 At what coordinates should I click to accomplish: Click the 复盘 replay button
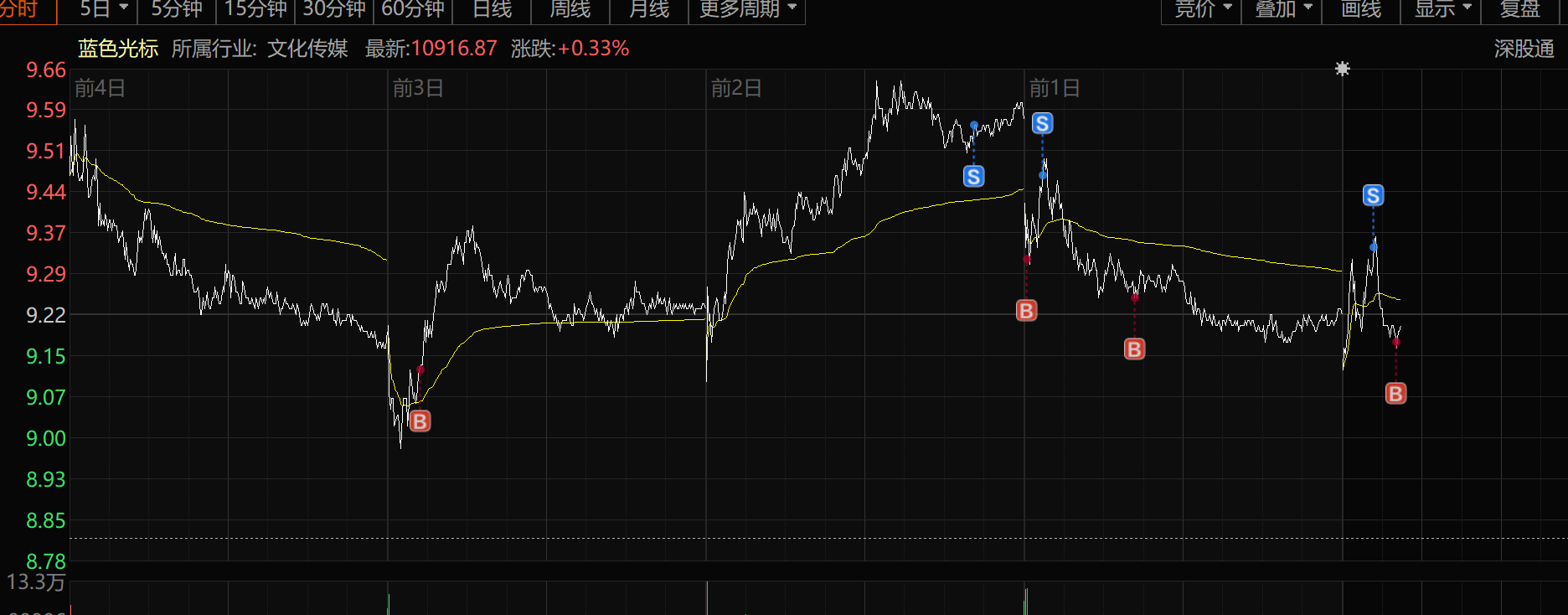pyautogui.click(x=1520, y=9)
